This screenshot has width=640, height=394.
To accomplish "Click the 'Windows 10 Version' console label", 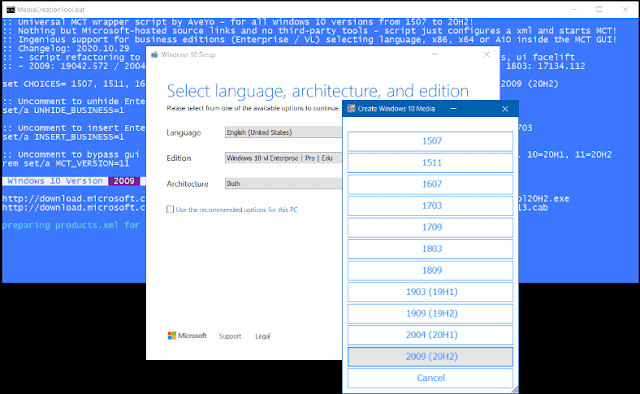I will (55, 181).
